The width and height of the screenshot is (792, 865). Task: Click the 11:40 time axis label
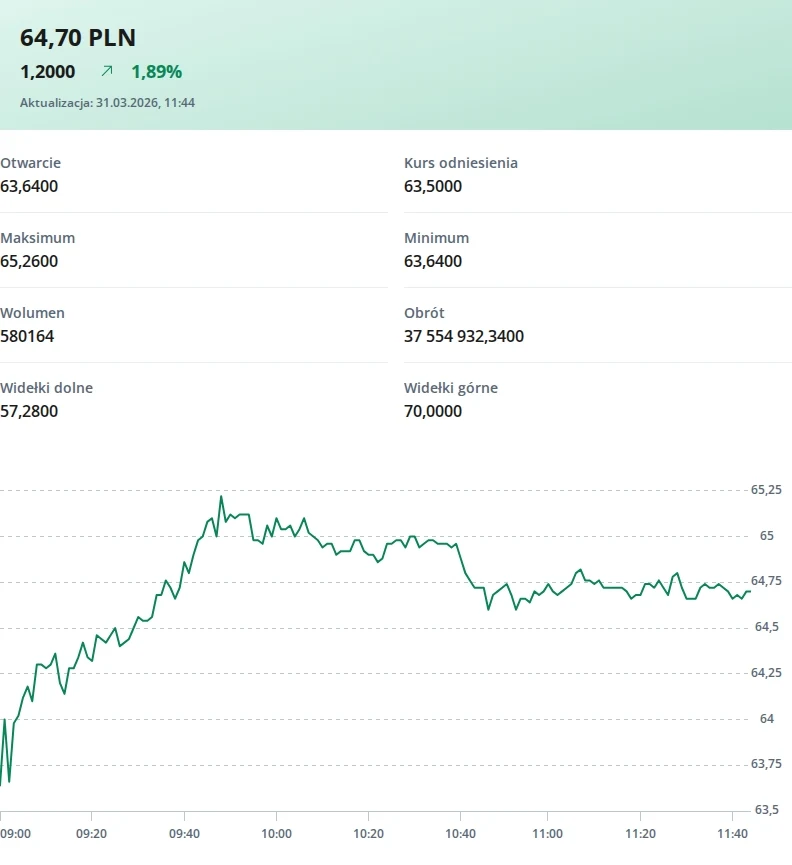tap(733, 833)
